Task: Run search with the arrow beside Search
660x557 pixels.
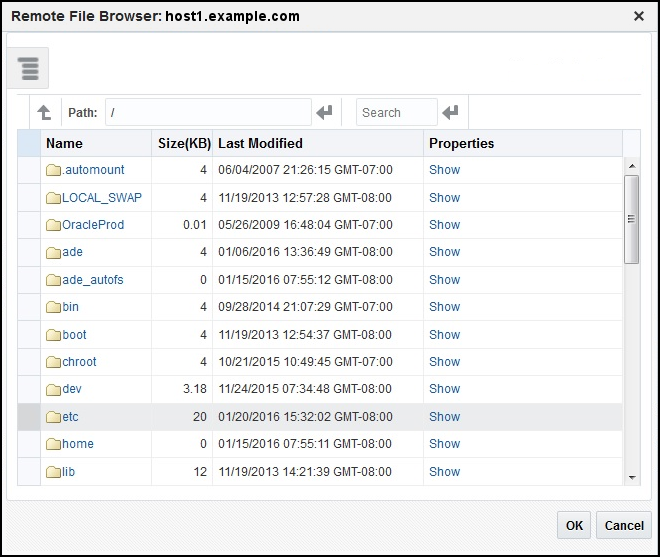Action: pyautogui.click(x=450, y=113)
